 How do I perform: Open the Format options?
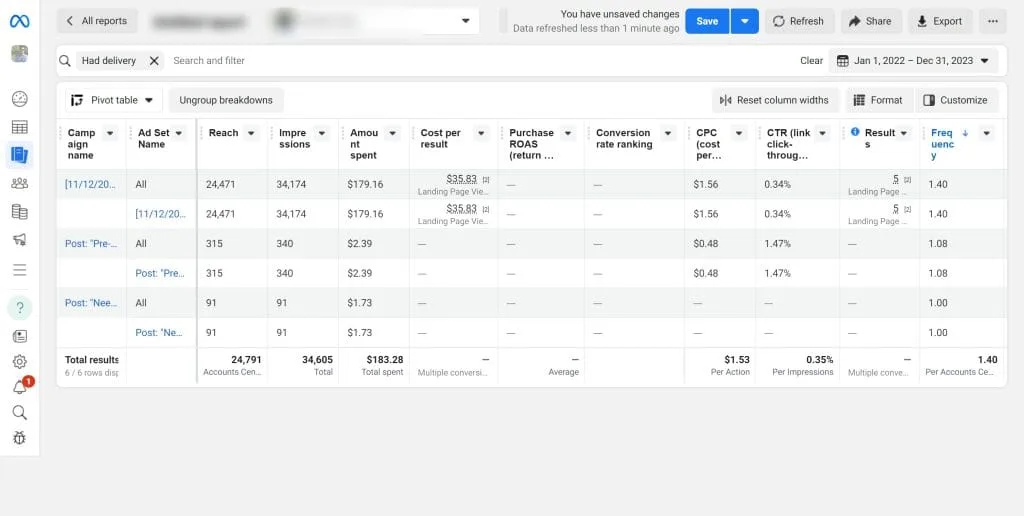pos(879,100)
